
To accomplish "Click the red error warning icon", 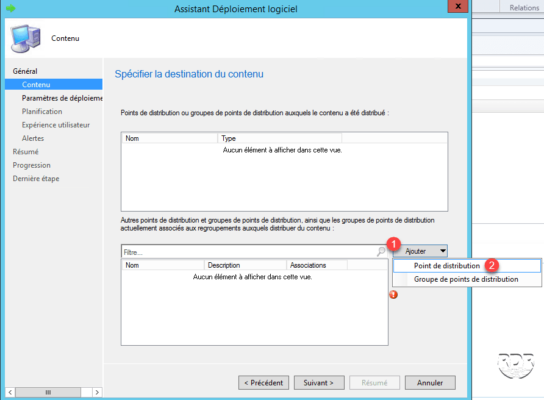I will tap(393, 295).
